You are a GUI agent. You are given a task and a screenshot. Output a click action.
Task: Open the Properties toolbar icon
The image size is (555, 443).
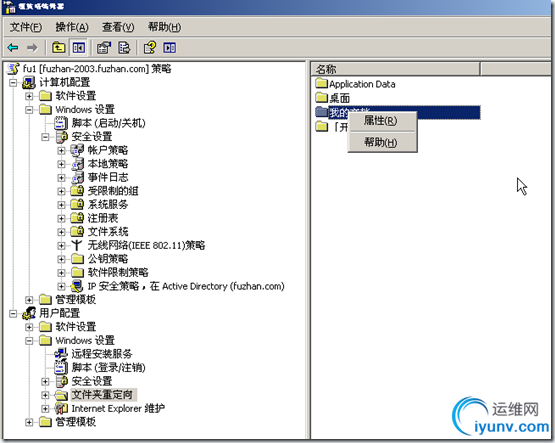tap(104, 47)
